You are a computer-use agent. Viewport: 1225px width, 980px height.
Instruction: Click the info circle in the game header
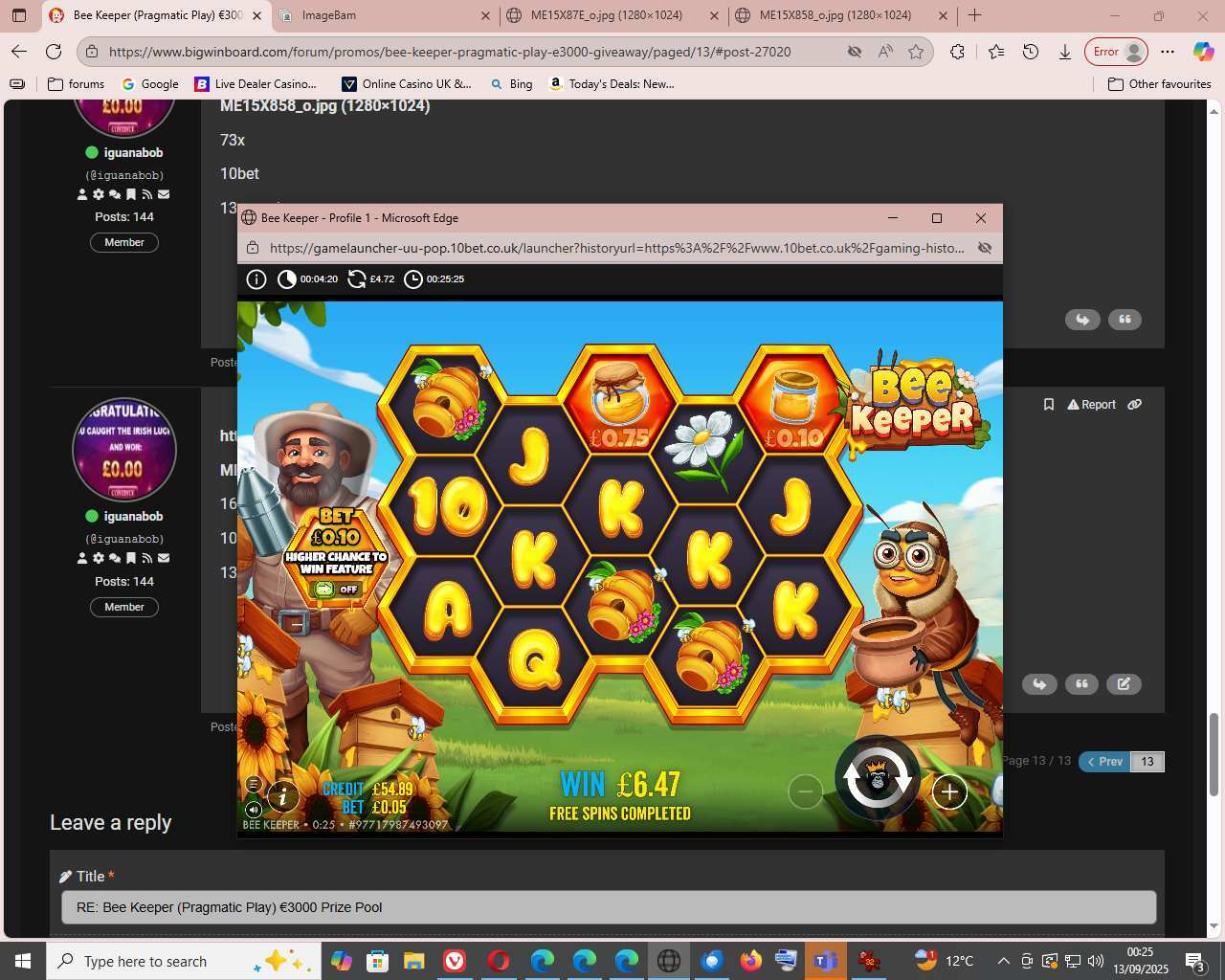(256, 279)
